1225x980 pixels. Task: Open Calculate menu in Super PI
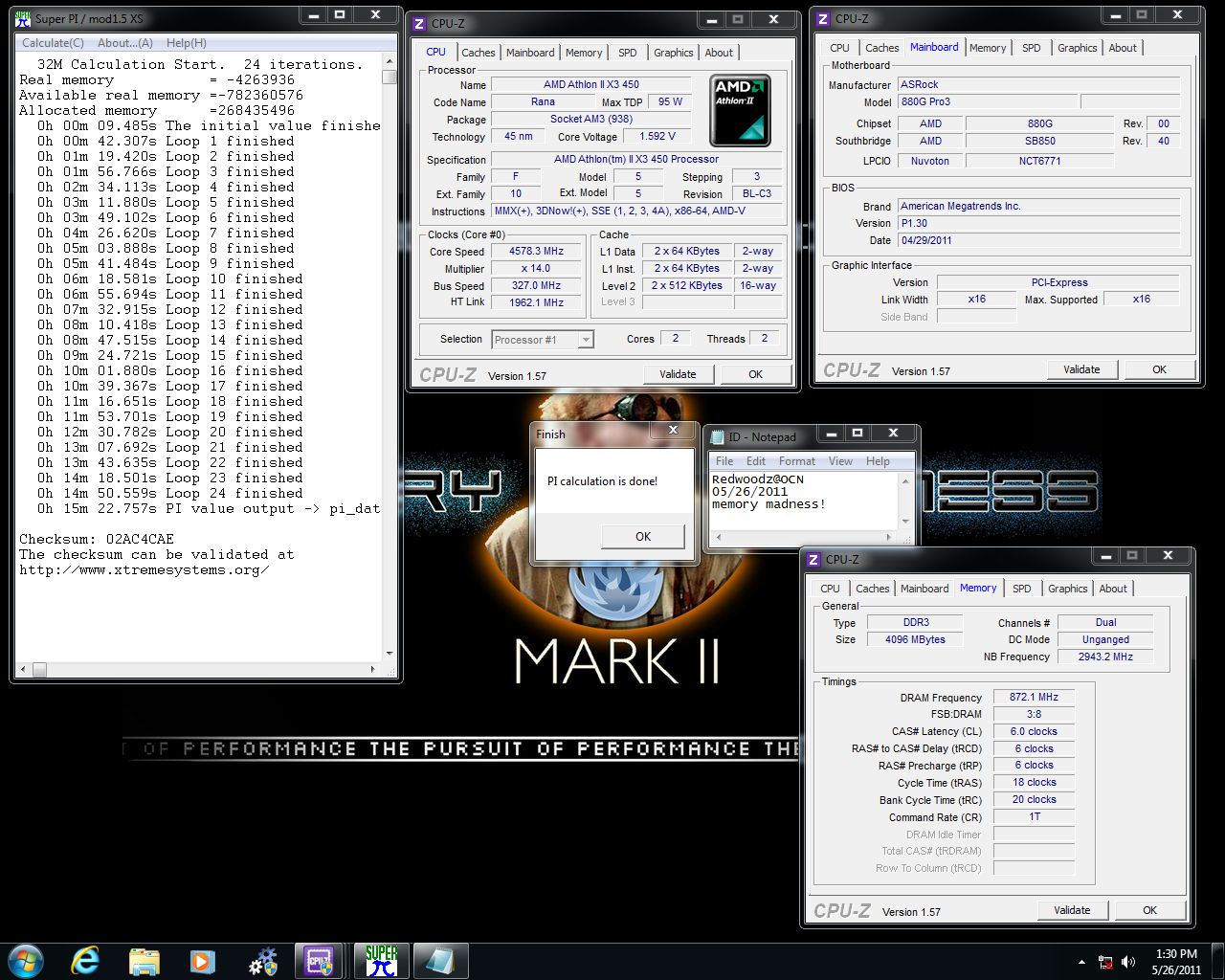point(53,43)
